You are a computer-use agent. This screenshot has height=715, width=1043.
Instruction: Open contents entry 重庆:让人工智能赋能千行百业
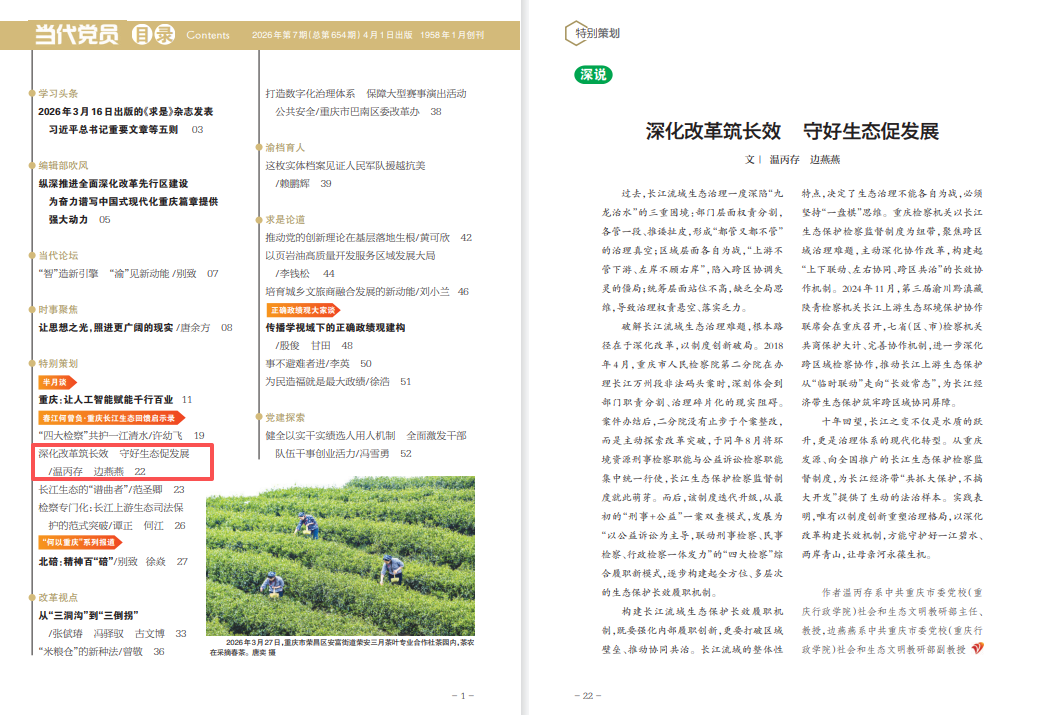(105, 399)
